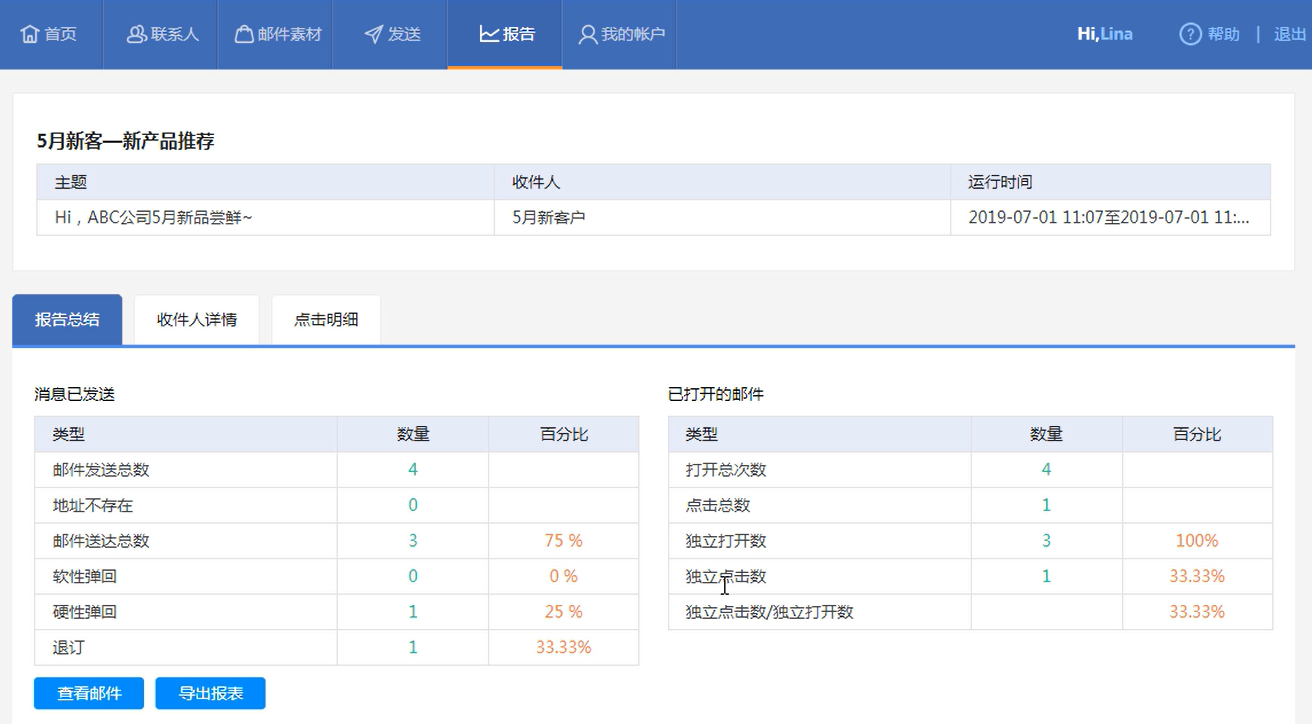Click the 5月新客—新产品推荐 title
Image resolution: width=1312 pixels, height=724 pixels.
(125, 141)
